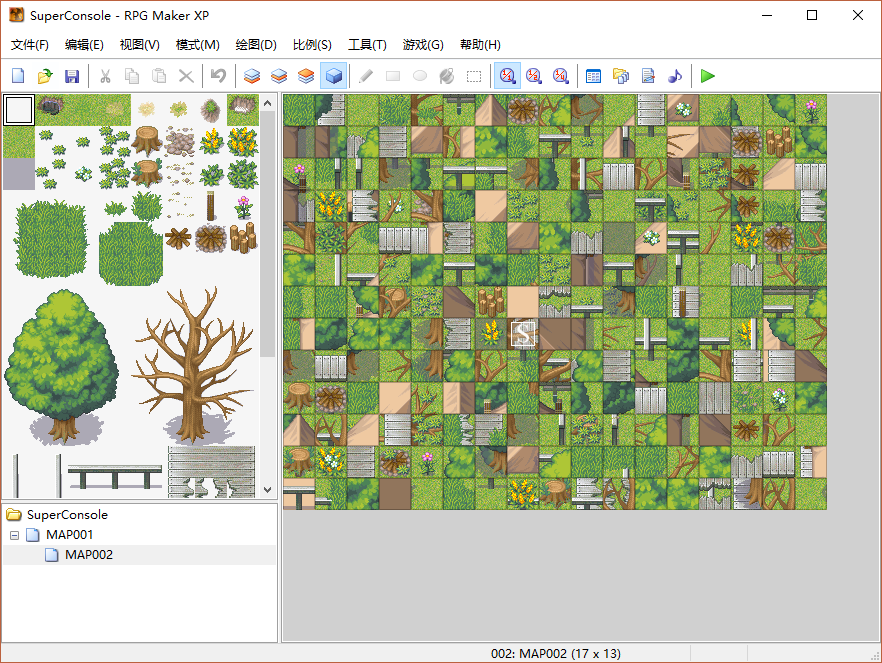Select the Rectangle drawing tool
Viewport: 882px width, 663px height.
[393, 76]
